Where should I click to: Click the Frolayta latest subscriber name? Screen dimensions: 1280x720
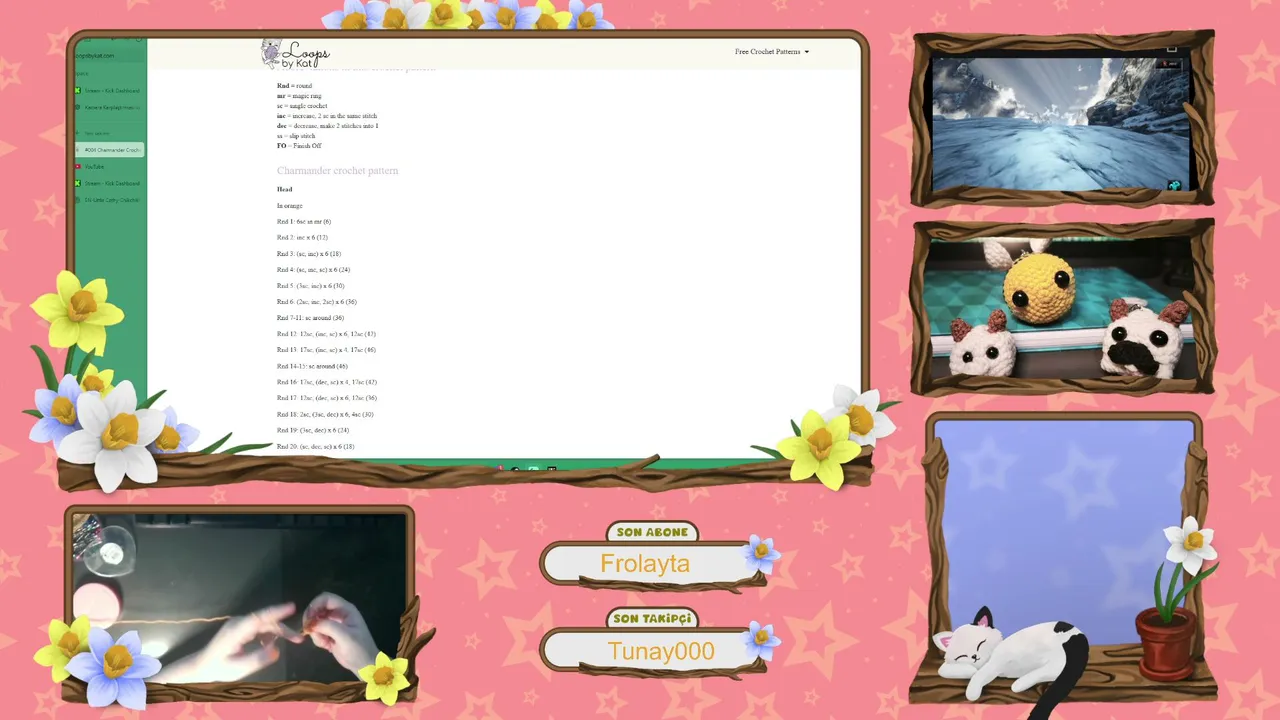click(645, 564)
